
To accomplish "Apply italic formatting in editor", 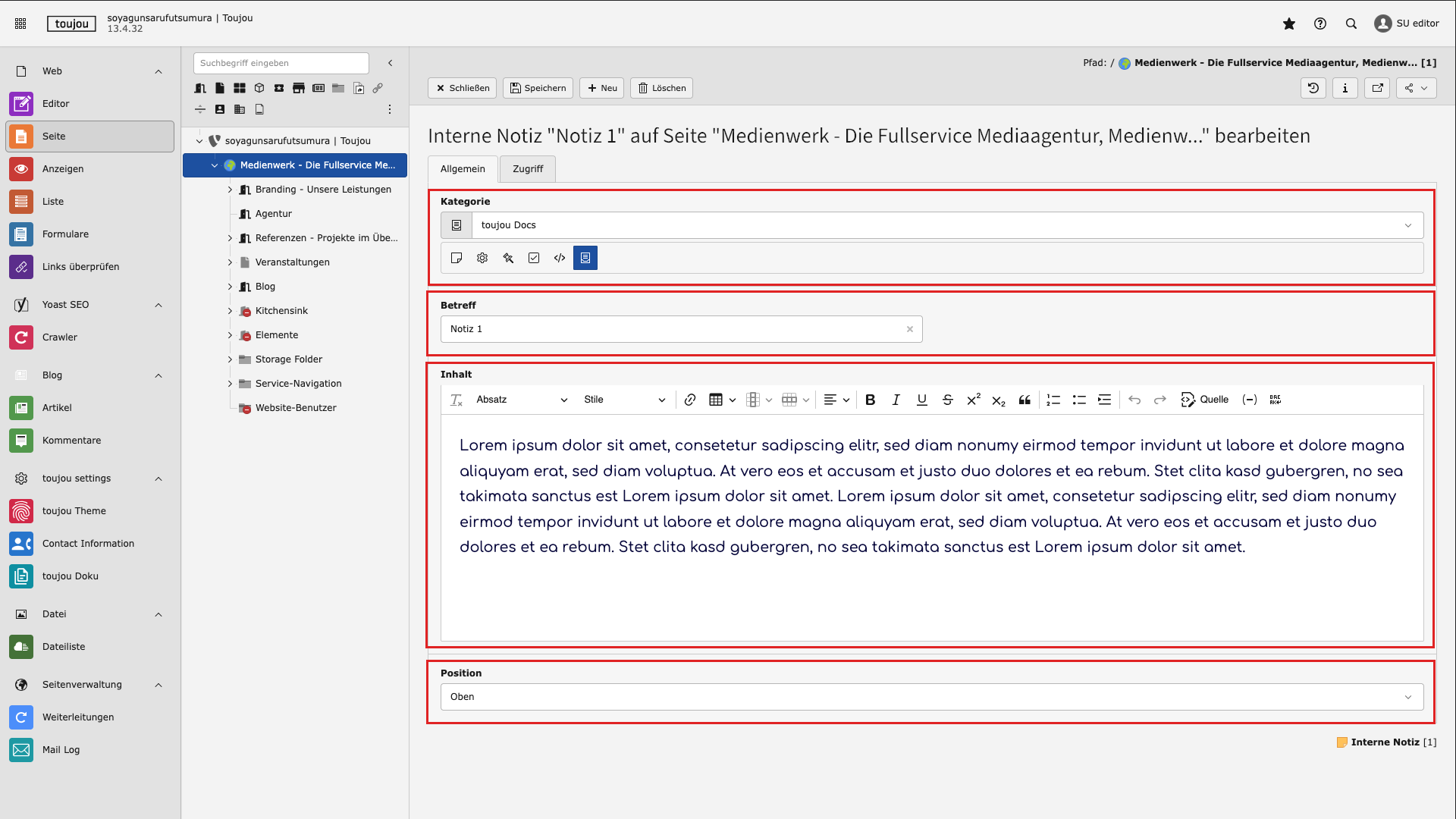I will click(896, 400).
